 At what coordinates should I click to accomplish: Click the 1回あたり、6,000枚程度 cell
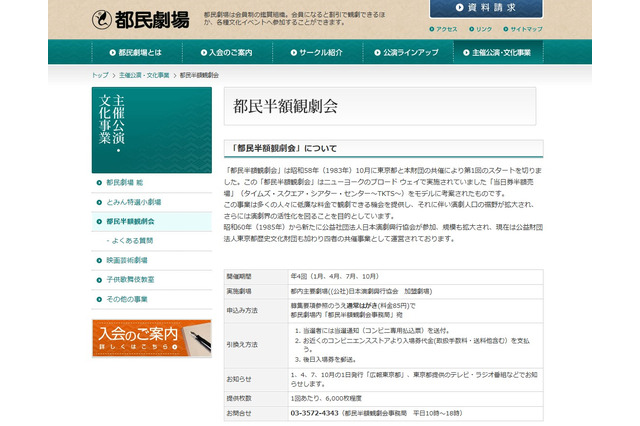pyautogui.click(x=416, y=398)
